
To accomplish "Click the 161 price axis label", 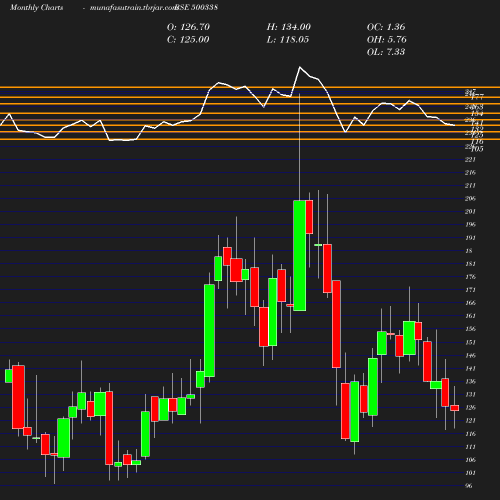I will 470,316.
